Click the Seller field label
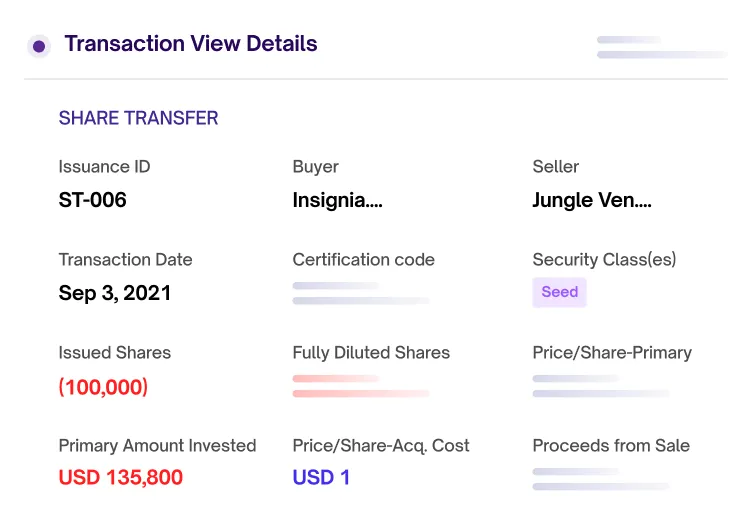This screenshot has width=752, height=530. click(x=556, y=167)
